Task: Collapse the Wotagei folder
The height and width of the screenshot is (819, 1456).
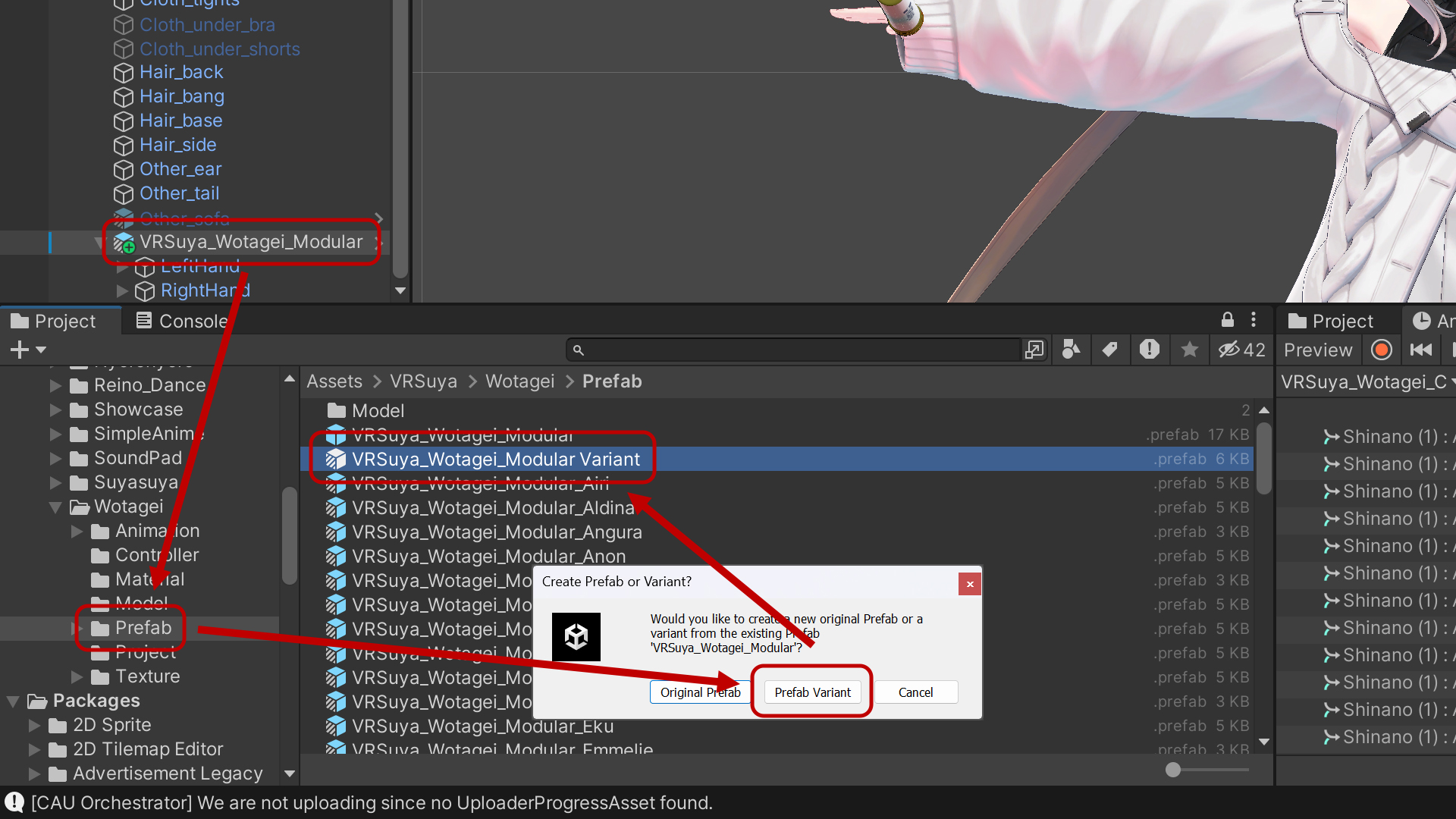Action: pyautogui.click(x=55, y=507)
